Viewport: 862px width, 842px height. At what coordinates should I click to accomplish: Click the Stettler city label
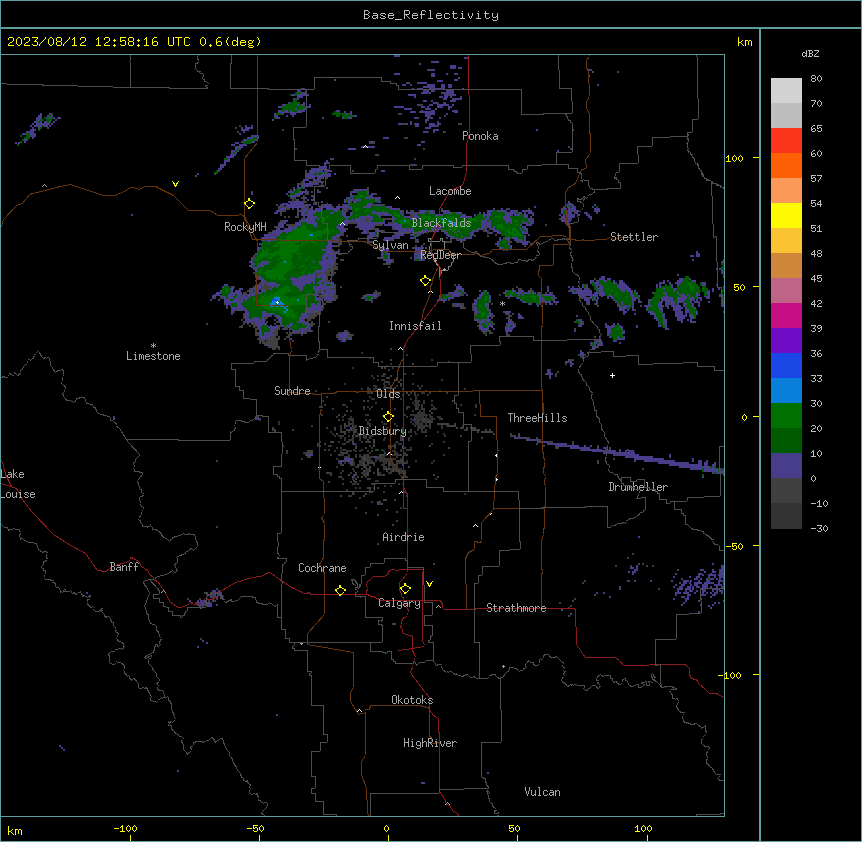pos(634,237)
